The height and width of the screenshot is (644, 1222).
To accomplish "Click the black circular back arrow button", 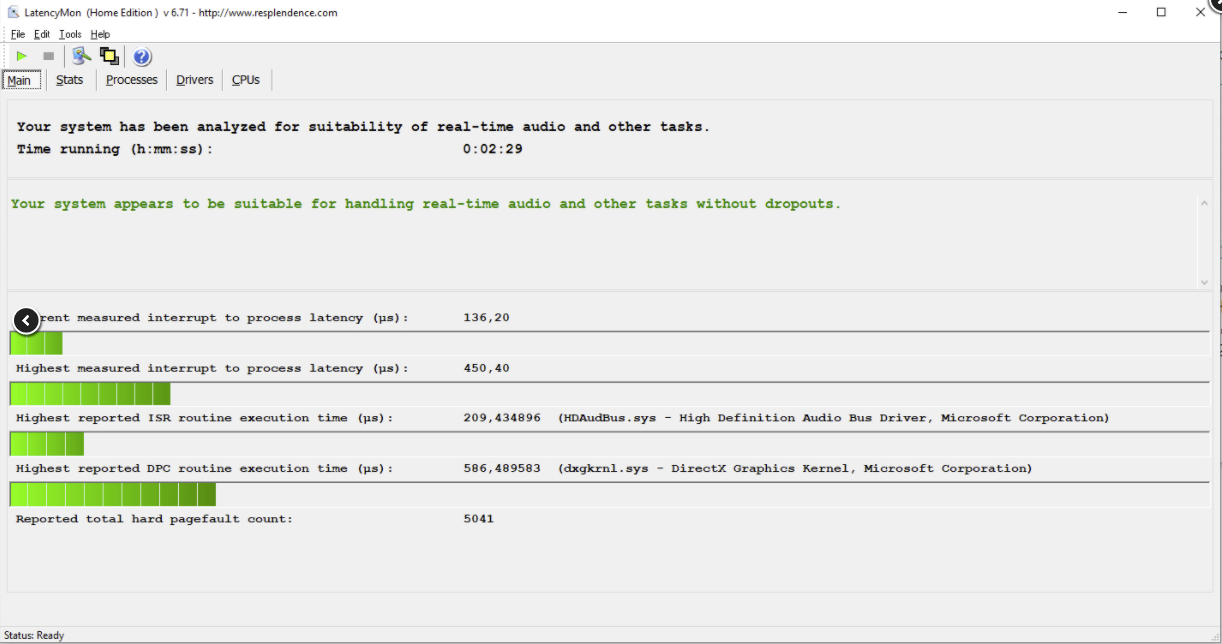I will coord(26,320).
